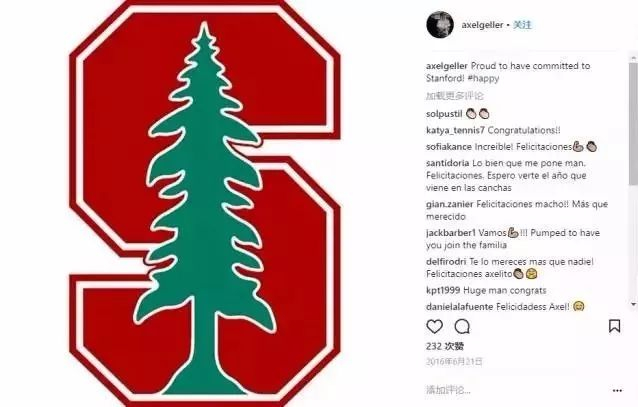Click the comment speech bubble icon
Viewport: 638px width, 407px height.
coord(462,326)
